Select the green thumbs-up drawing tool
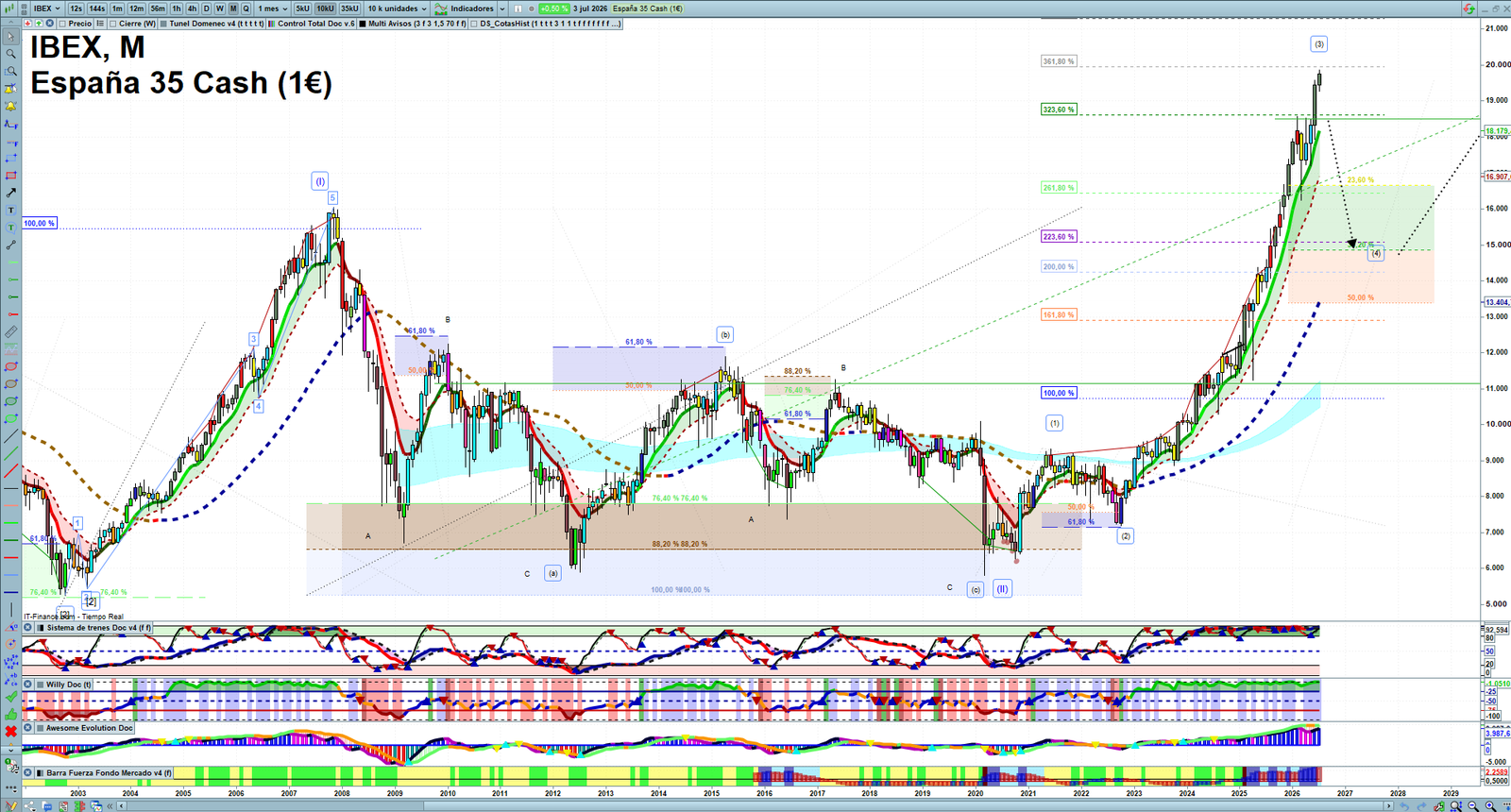Viewport: 1511px width, 812px height. tap(11, 713)
